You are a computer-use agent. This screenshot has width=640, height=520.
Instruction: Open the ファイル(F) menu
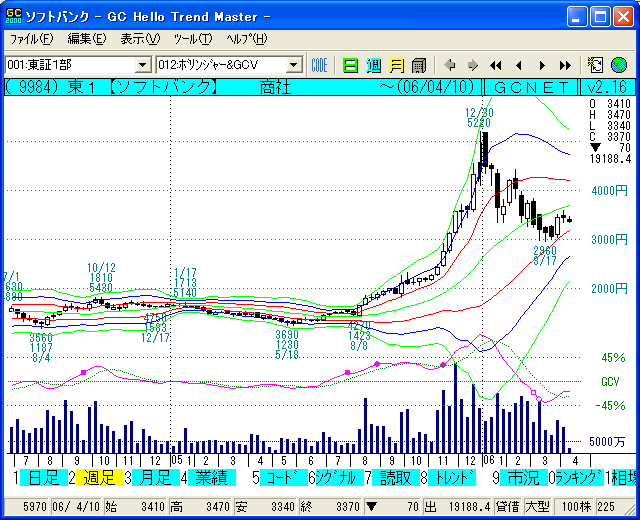31,39
